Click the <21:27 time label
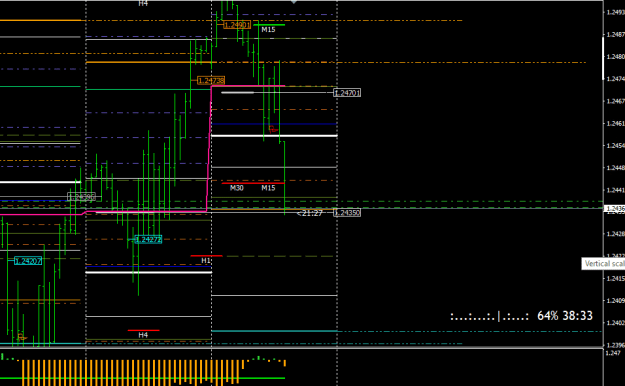The width and height of the screenshot is (625, 386). 310,213
